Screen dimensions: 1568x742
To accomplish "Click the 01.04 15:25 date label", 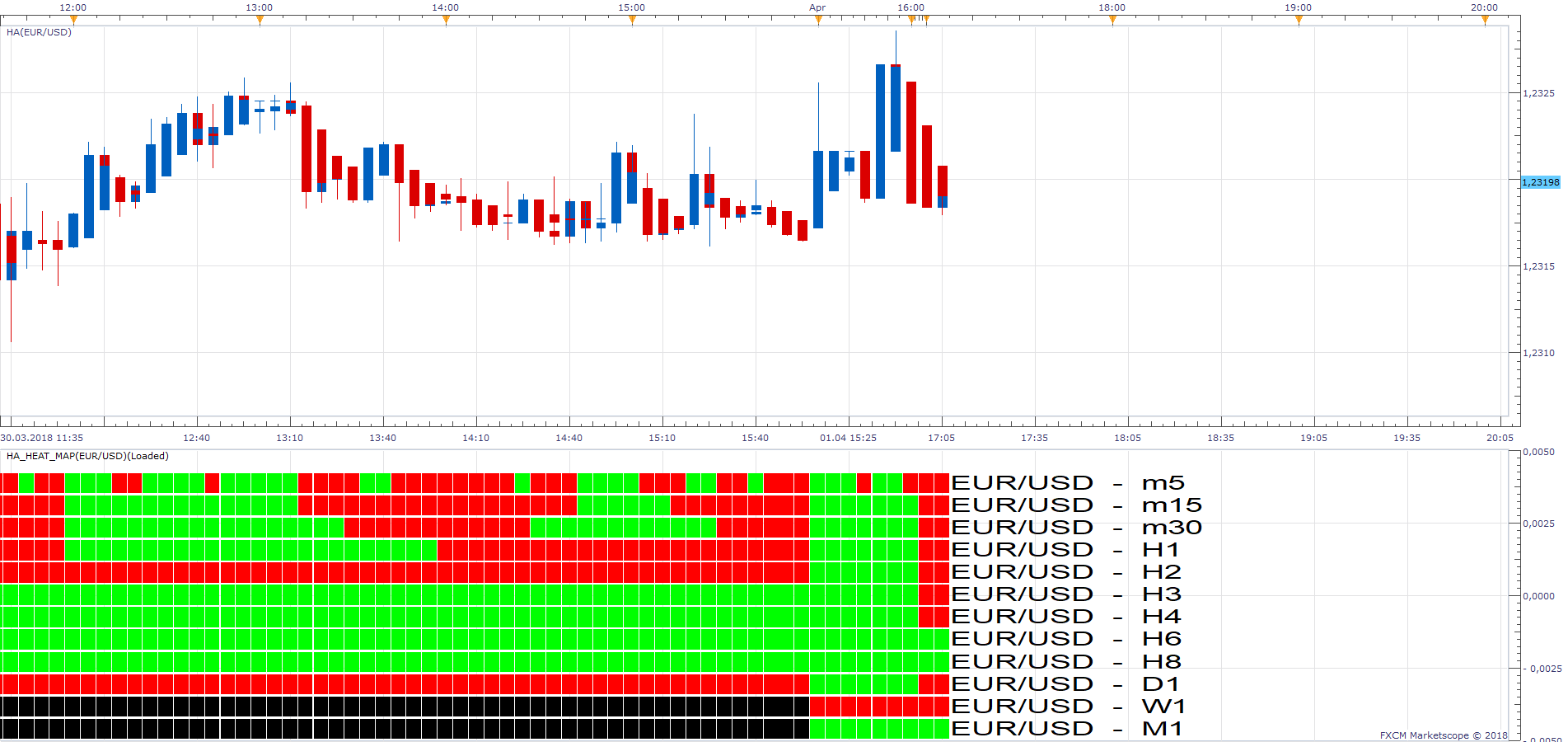I will click(x=848, y=438).
